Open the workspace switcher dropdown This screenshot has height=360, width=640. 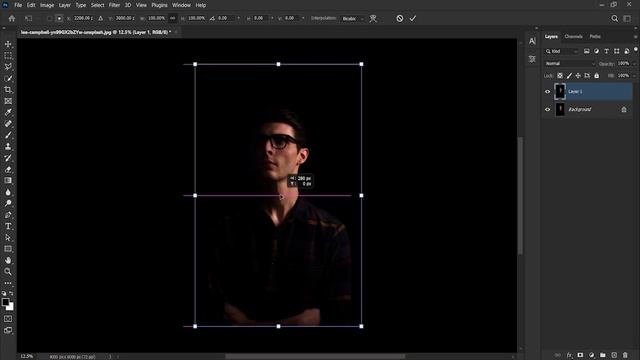point(627,18)
